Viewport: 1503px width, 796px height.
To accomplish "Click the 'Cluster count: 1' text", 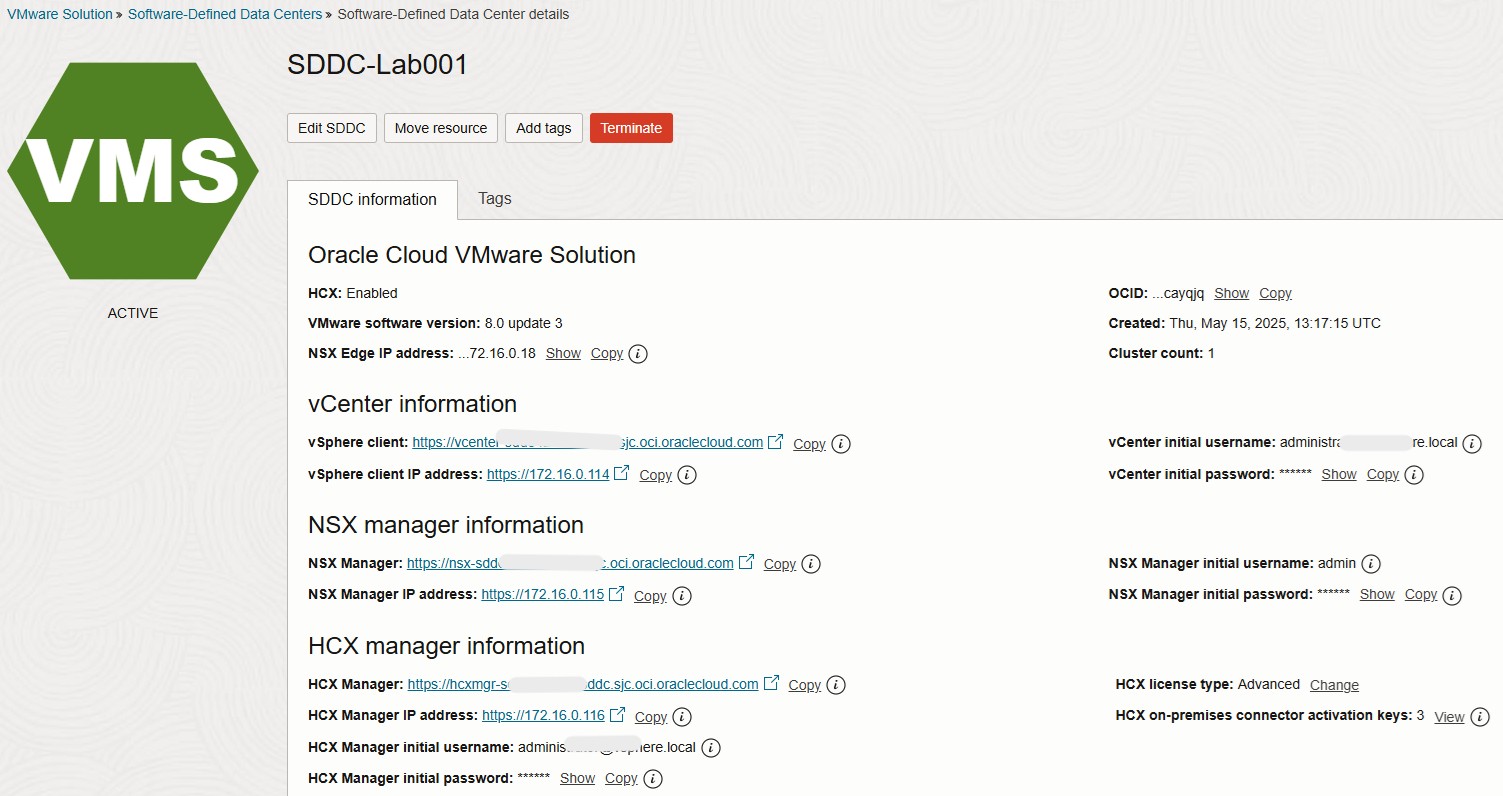I will [x=1162, y=353].
